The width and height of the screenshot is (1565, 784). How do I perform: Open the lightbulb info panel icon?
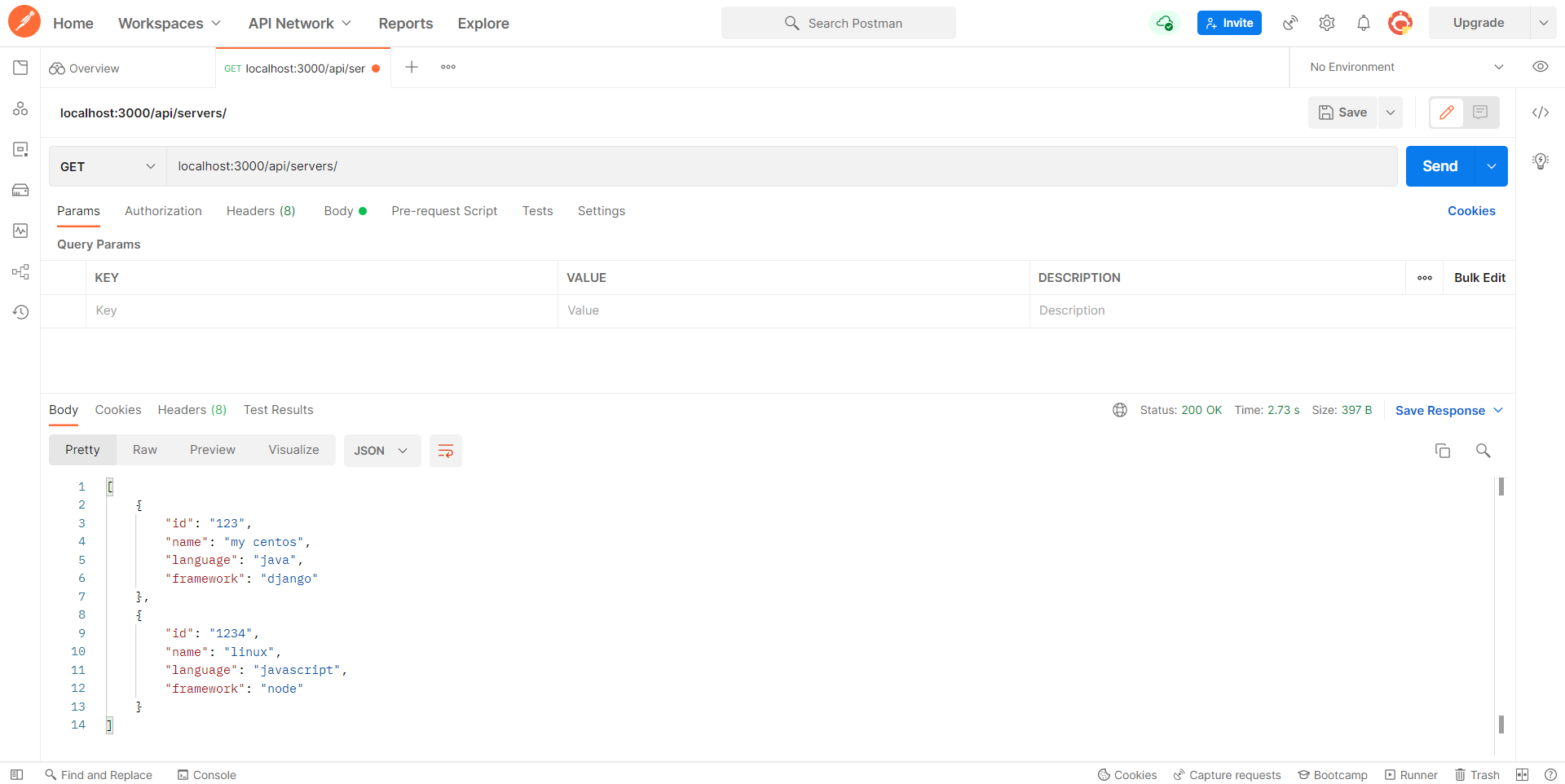coord(1541,161)
